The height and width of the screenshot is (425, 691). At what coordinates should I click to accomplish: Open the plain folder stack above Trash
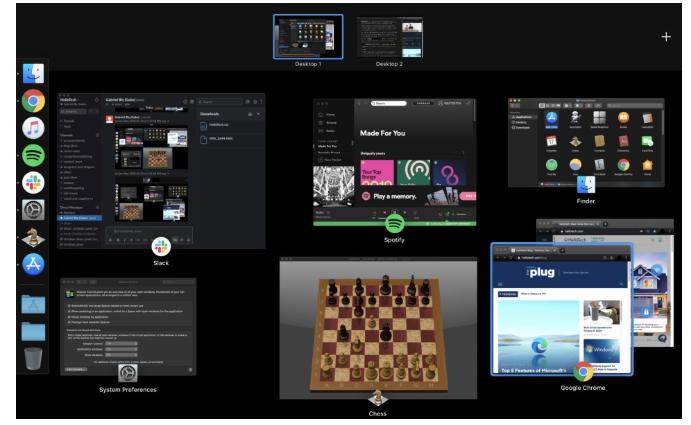tap(33, 331)
